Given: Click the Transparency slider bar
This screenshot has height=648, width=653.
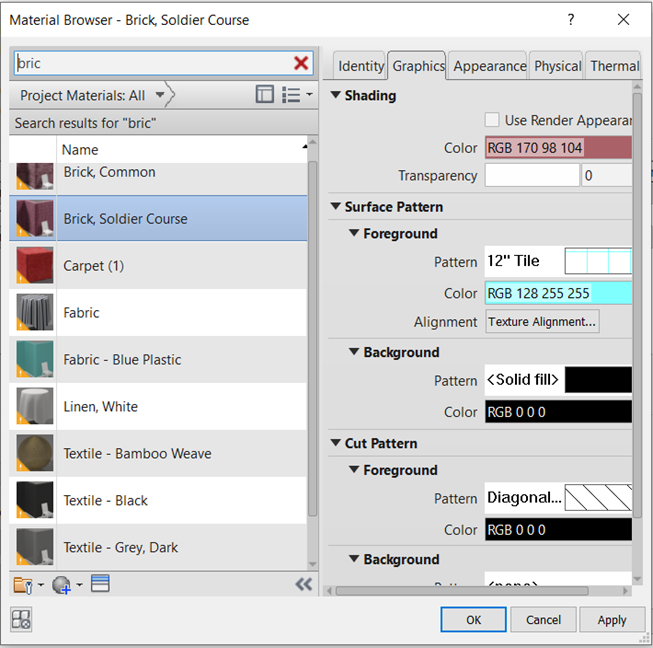Looking at the screenshot, I should 532,175.
